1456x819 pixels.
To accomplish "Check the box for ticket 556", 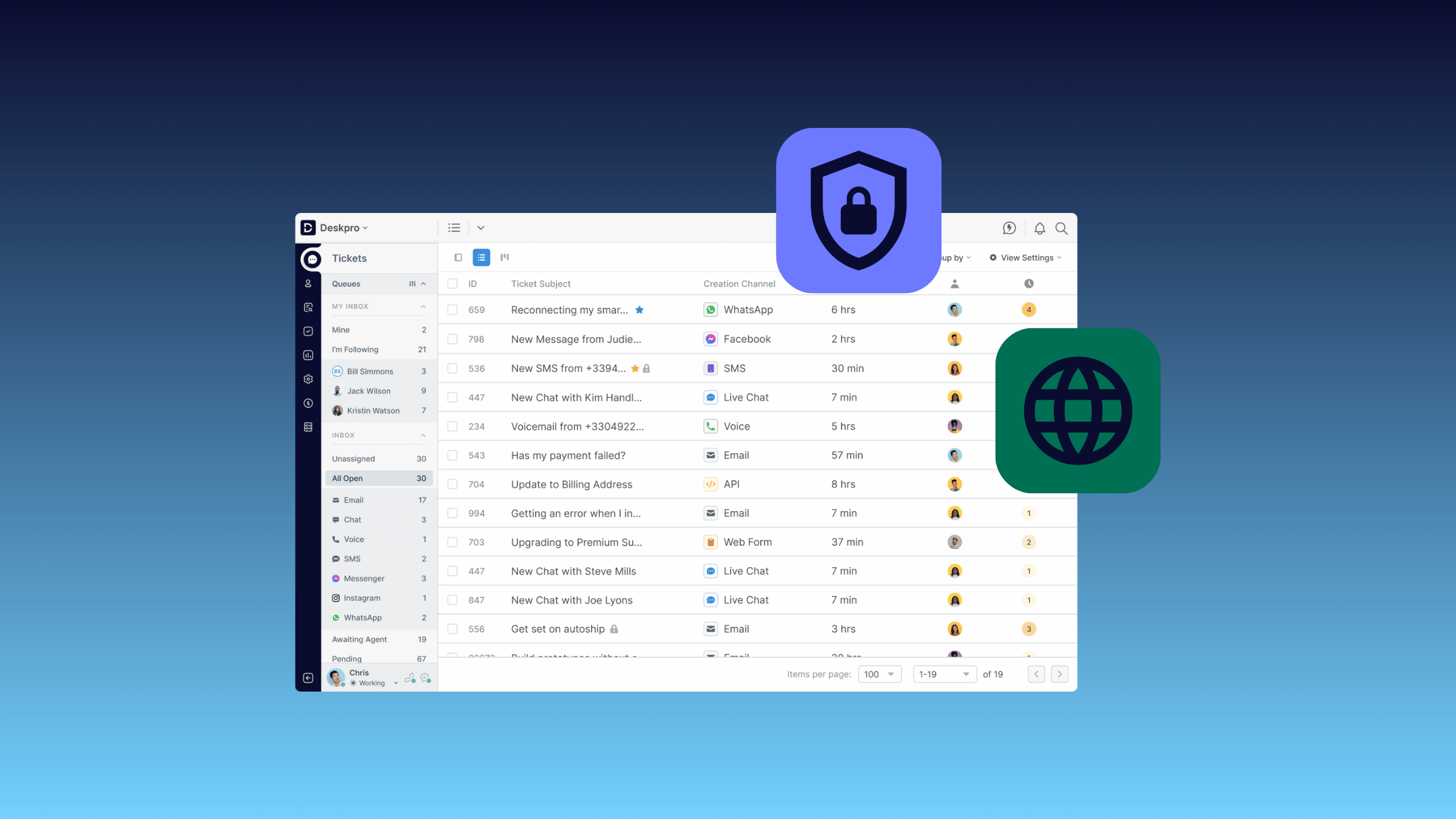I will 453,629.
